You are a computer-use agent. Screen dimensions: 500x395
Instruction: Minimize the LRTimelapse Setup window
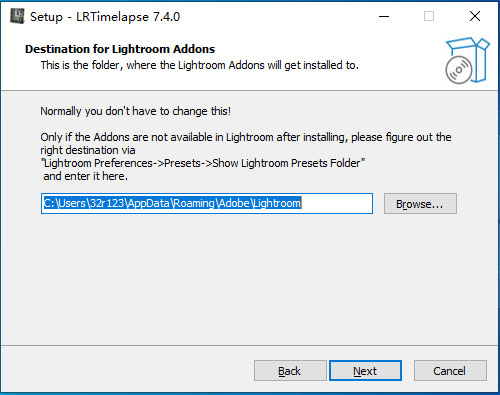(384, 16)
